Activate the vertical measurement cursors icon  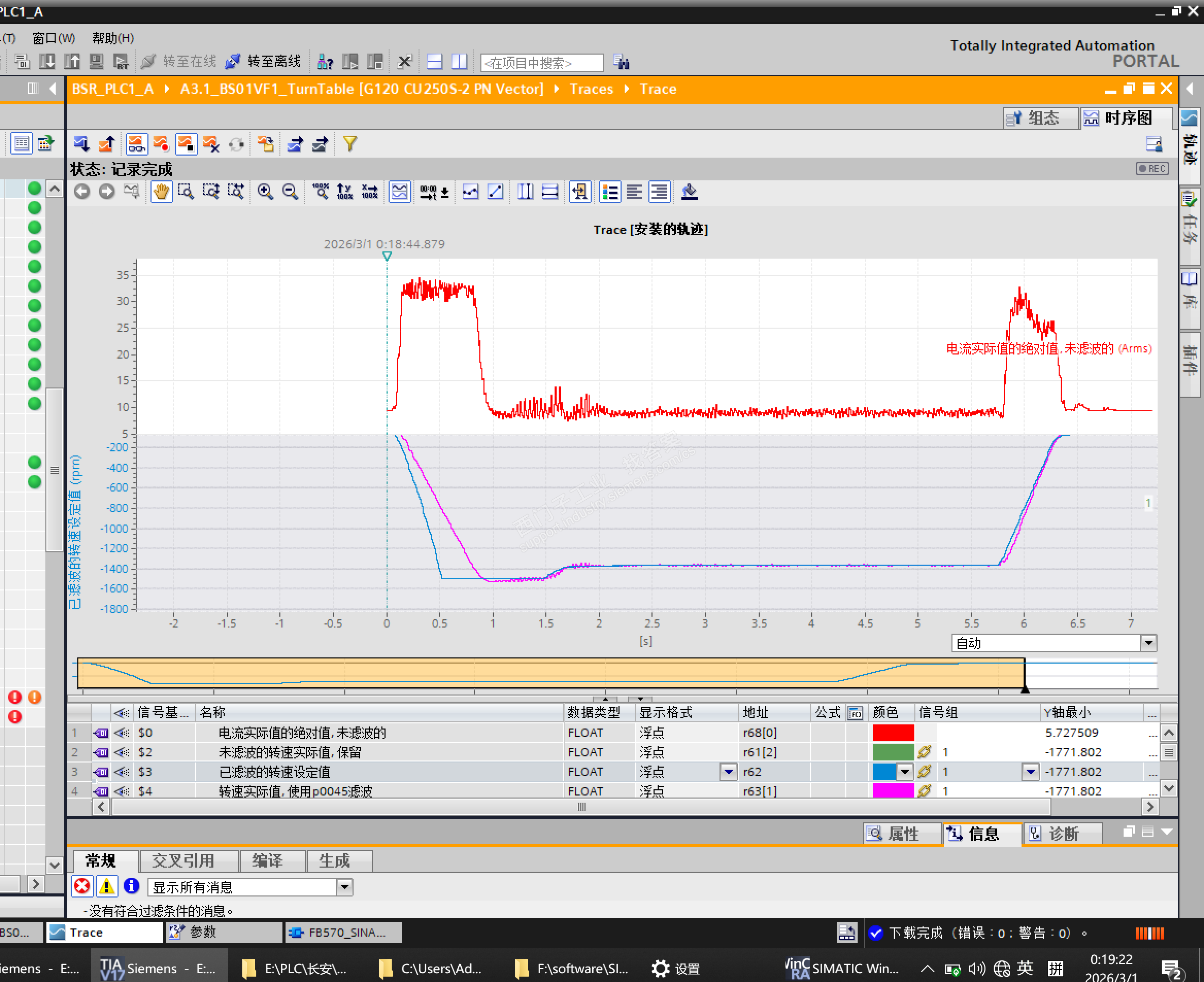click(525, 192)
